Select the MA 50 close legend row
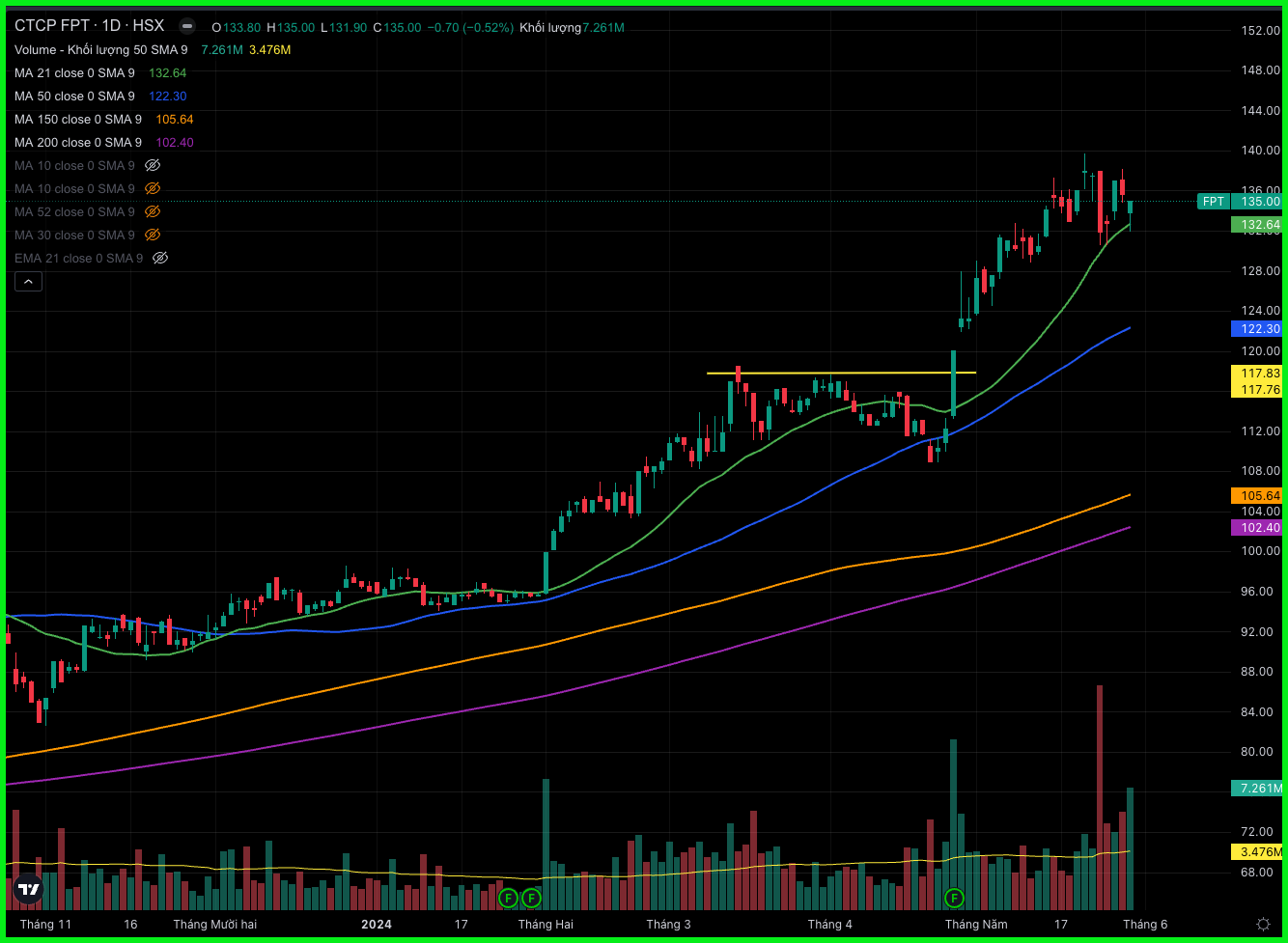 tap(74, 97)
